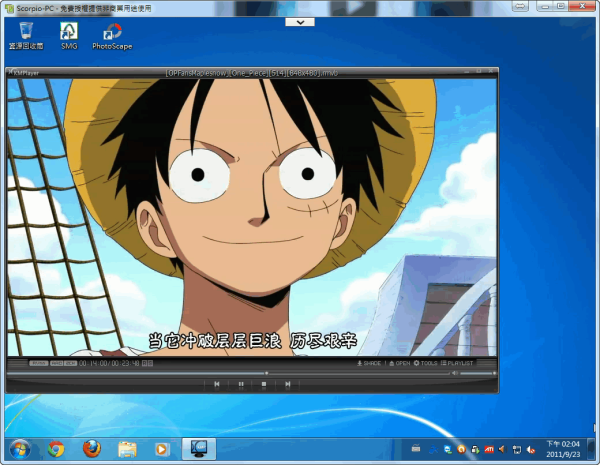
Task: Mute audio via KMPlayer speaker icon
Action: coord(455,373)
